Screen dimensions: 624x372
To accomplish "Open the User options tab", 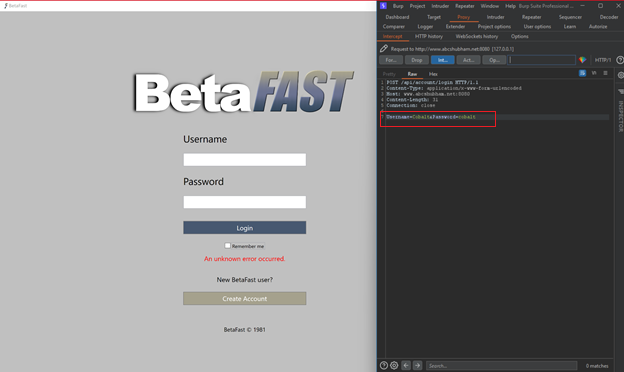I will (x=537, y=27).
